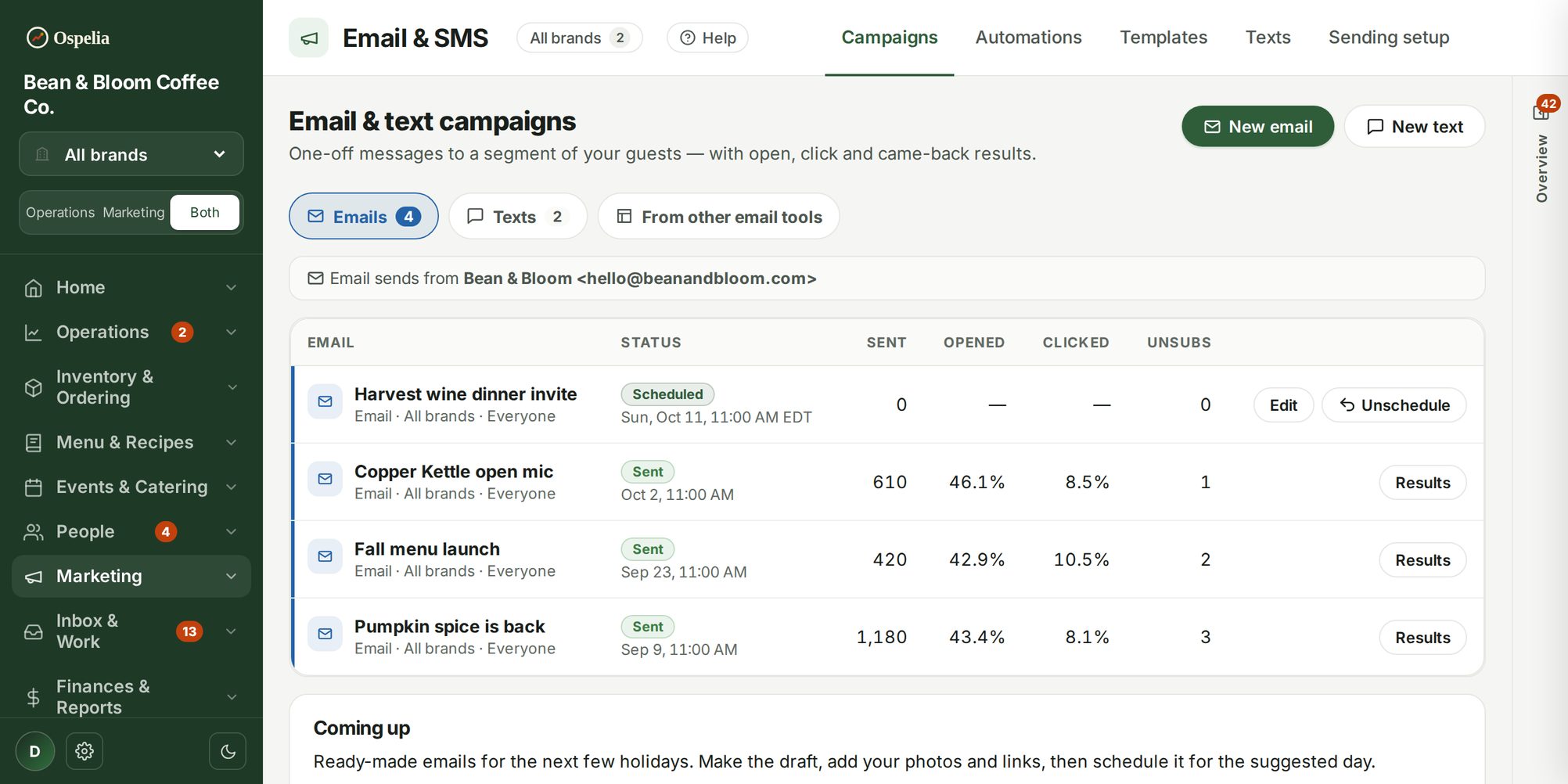Screen dimensions: 1568x784
Task: Click the People group icon in sidebar
Action: click(x=34, y=532)
